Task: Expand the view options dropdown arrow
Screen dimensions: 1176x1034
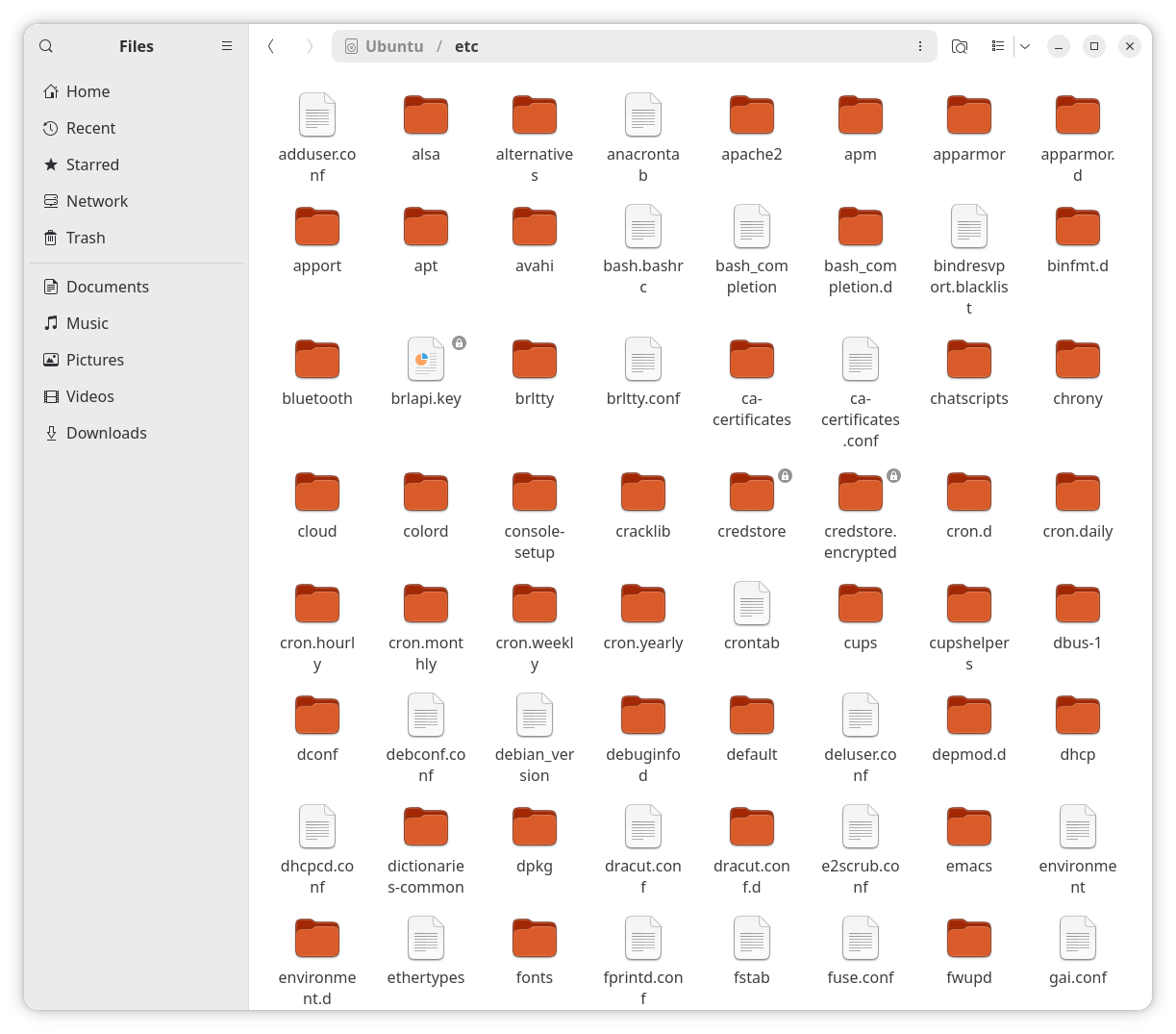Action: [1025, 46]
